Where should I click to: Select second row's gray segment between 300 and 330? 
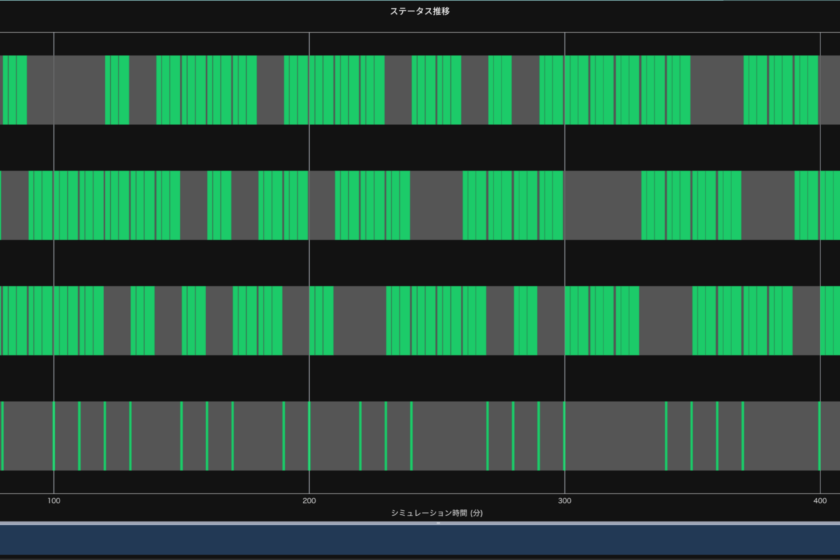[x=603, y=205]
